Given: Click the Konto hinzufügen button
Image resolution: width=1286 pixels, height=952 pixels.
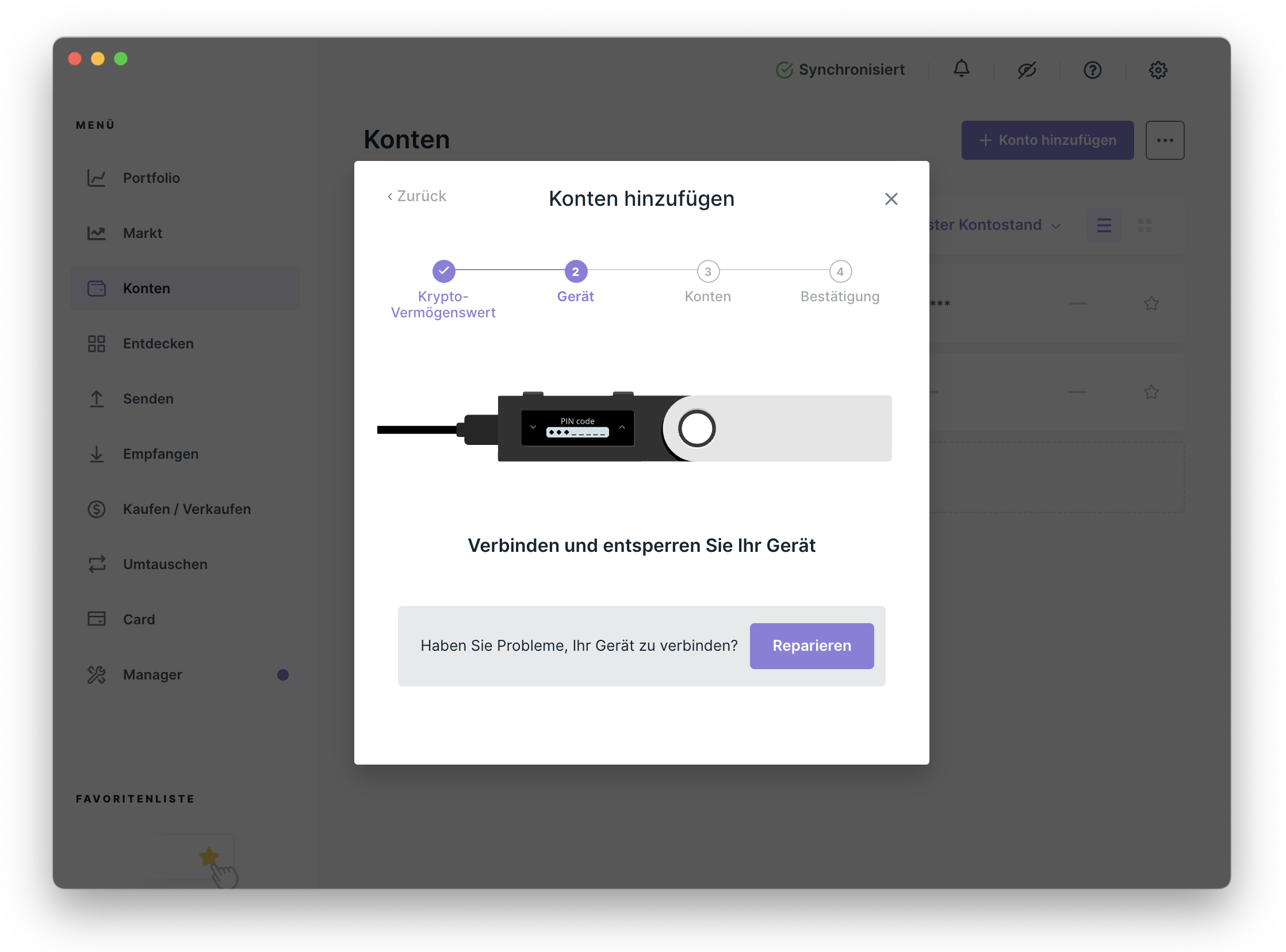Looking at the screenshot, I should [1047, 140].
